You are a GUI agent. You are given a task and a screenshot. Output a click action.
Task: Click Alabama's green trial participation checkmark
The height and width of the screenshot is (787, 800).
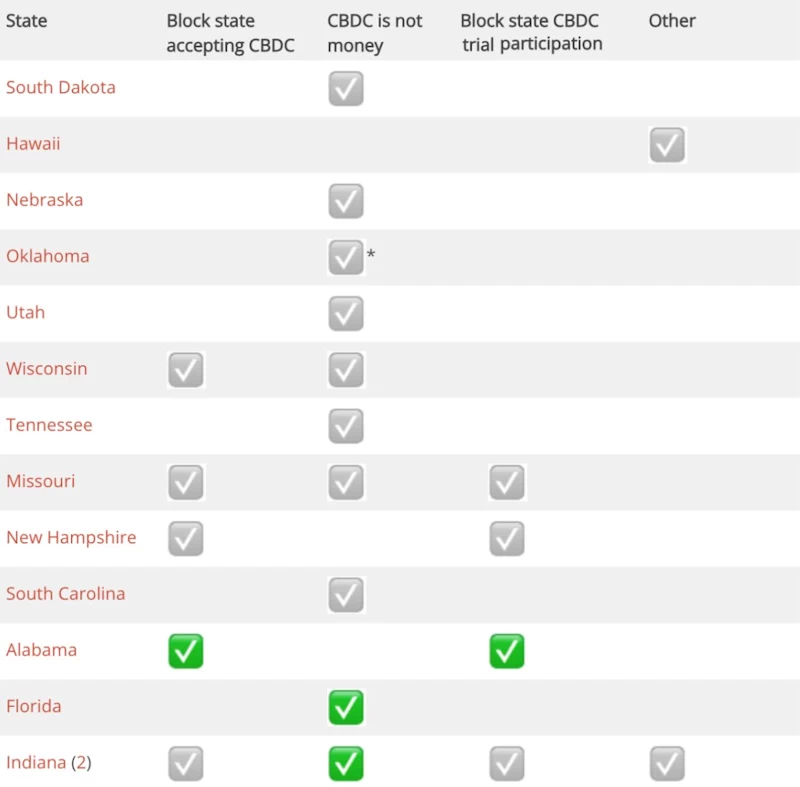tap(507, 651)
